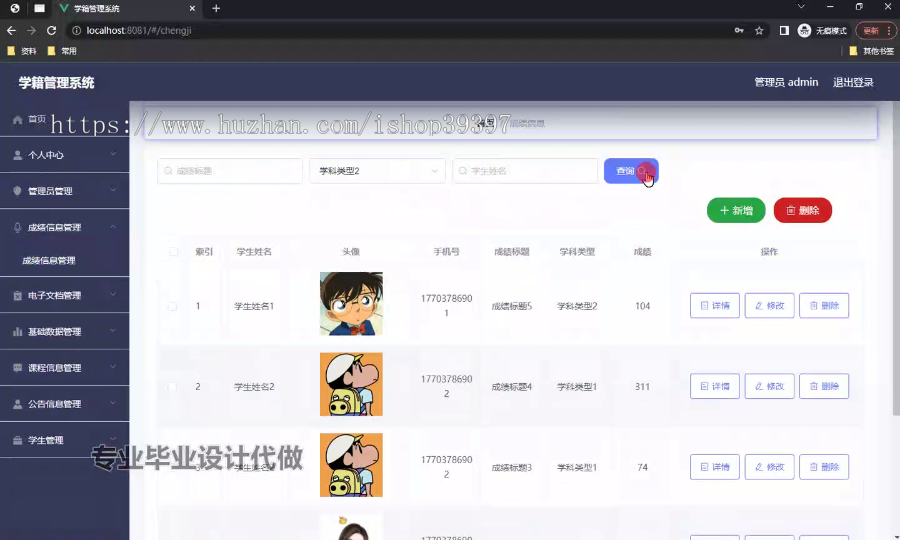Expand 电子文档管理 sidebar menu

tap(64, 296)
